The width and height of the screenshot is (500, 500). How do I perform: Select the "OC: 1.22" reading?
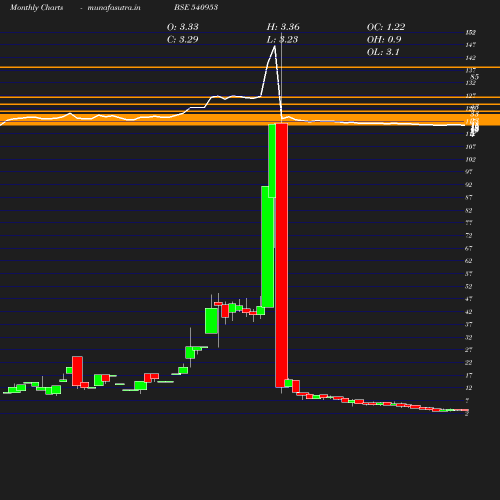pyautogui.click(x=386, y=27)
